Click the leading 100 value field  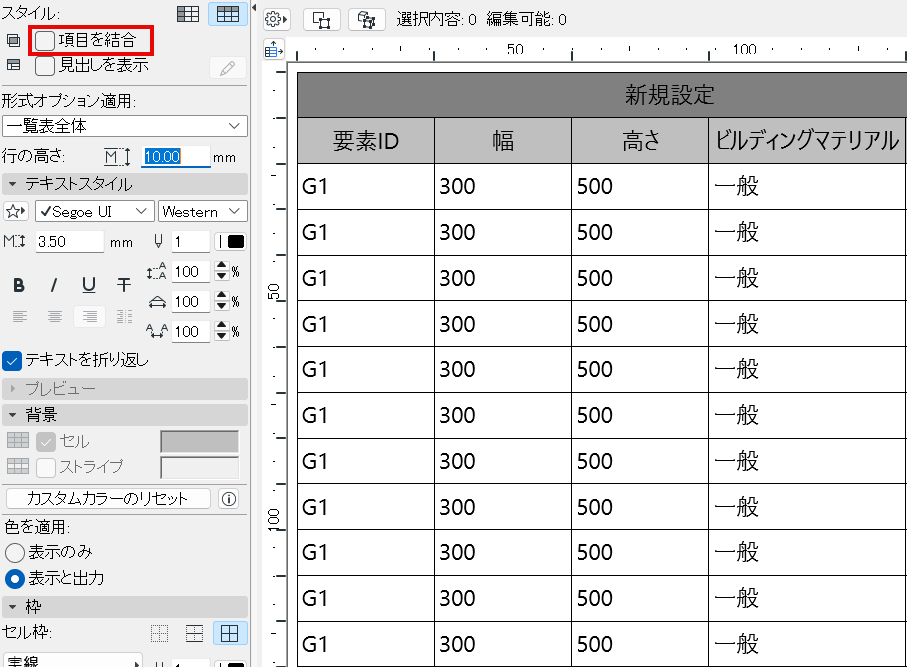(190, 271)
